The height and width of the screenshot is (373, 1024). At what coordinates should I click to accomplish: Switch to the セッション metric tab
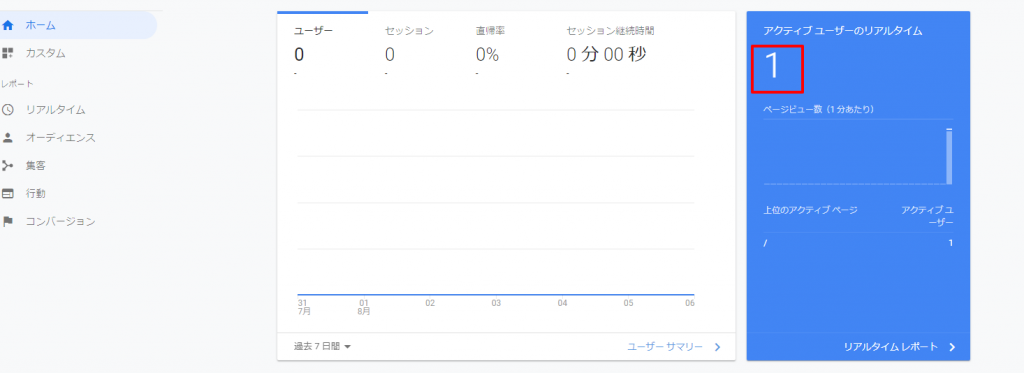tap(409, 31)
